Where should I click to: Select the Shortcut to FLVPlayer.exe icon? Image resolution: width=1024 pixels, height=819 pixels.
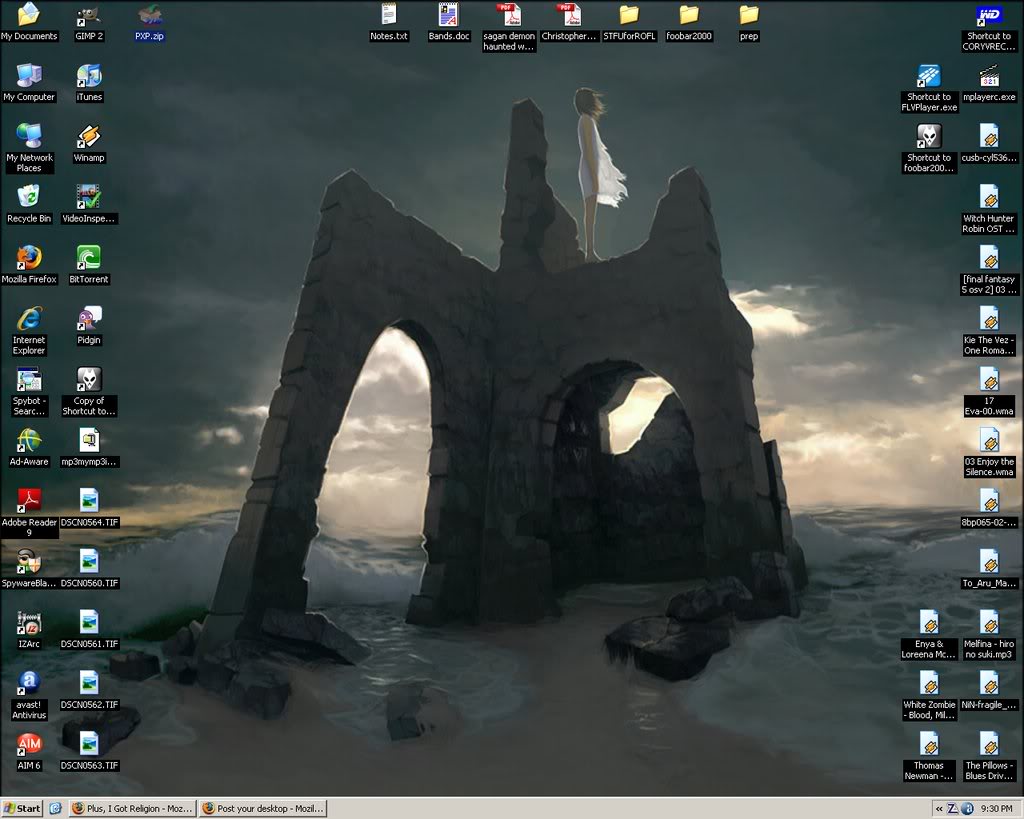929,75
